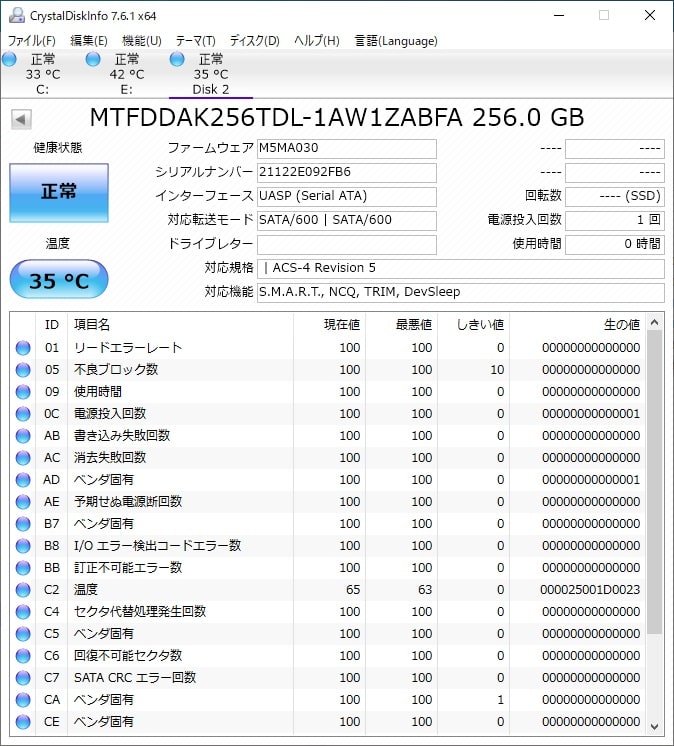This screenshot has width=674, height=746.
Task: Click the ファームウェア field showing M5MA030
Action: click(x=347, y=148)
